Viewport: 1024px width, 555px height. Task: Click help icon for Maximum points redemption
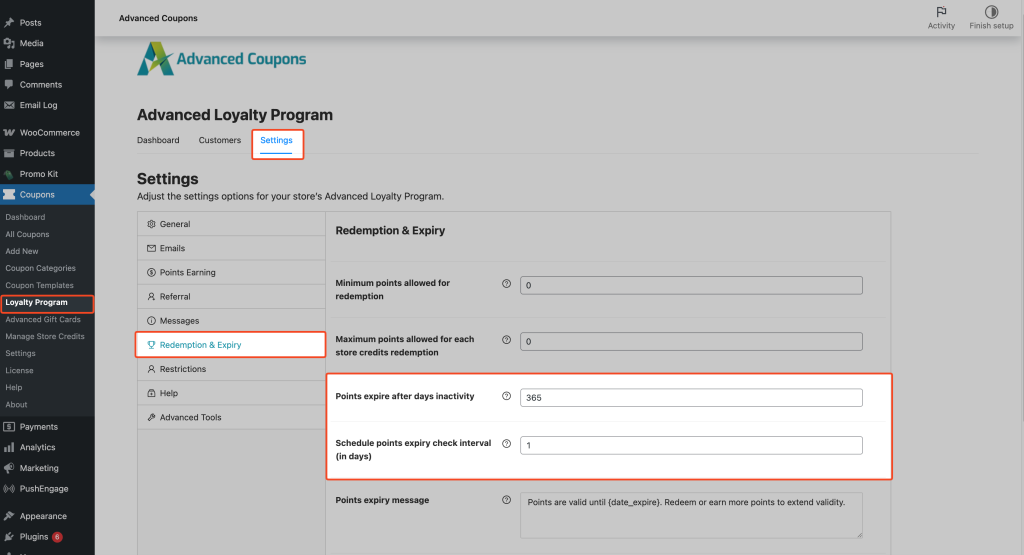[x=506, y=340]
